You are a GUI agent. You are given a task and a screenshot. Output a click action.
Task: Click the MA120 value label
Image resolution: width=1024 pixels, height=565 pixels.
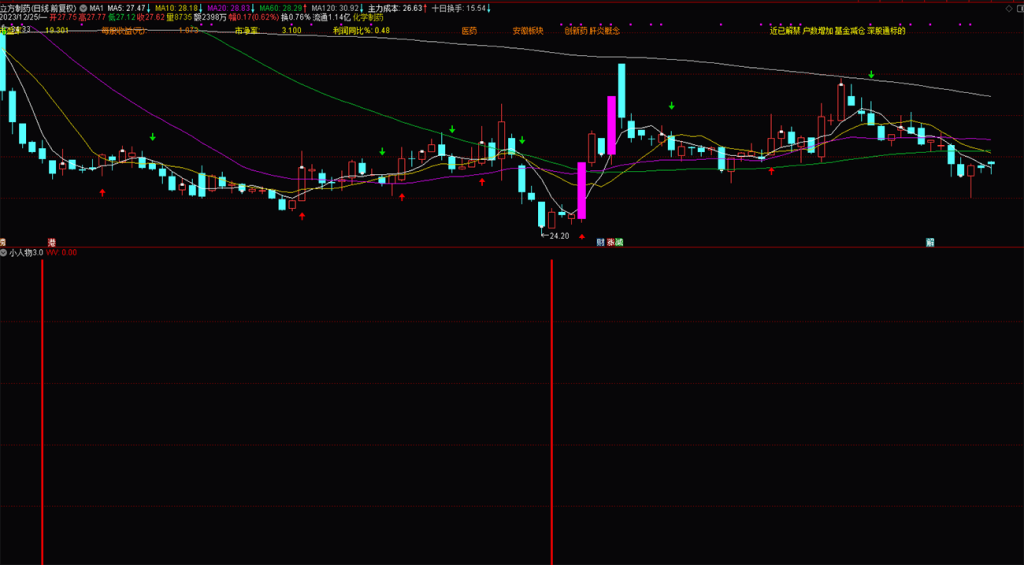tap(335, 7)
